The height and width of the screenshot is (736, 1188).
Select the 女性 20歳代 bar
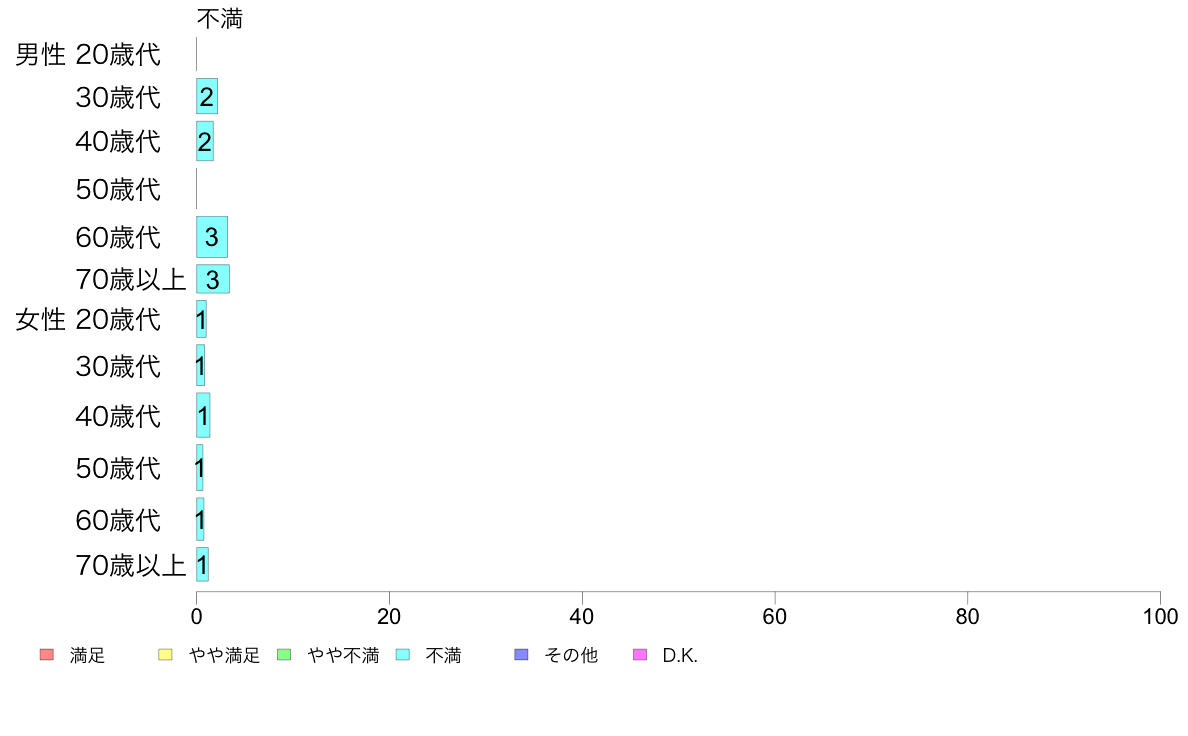201,319
